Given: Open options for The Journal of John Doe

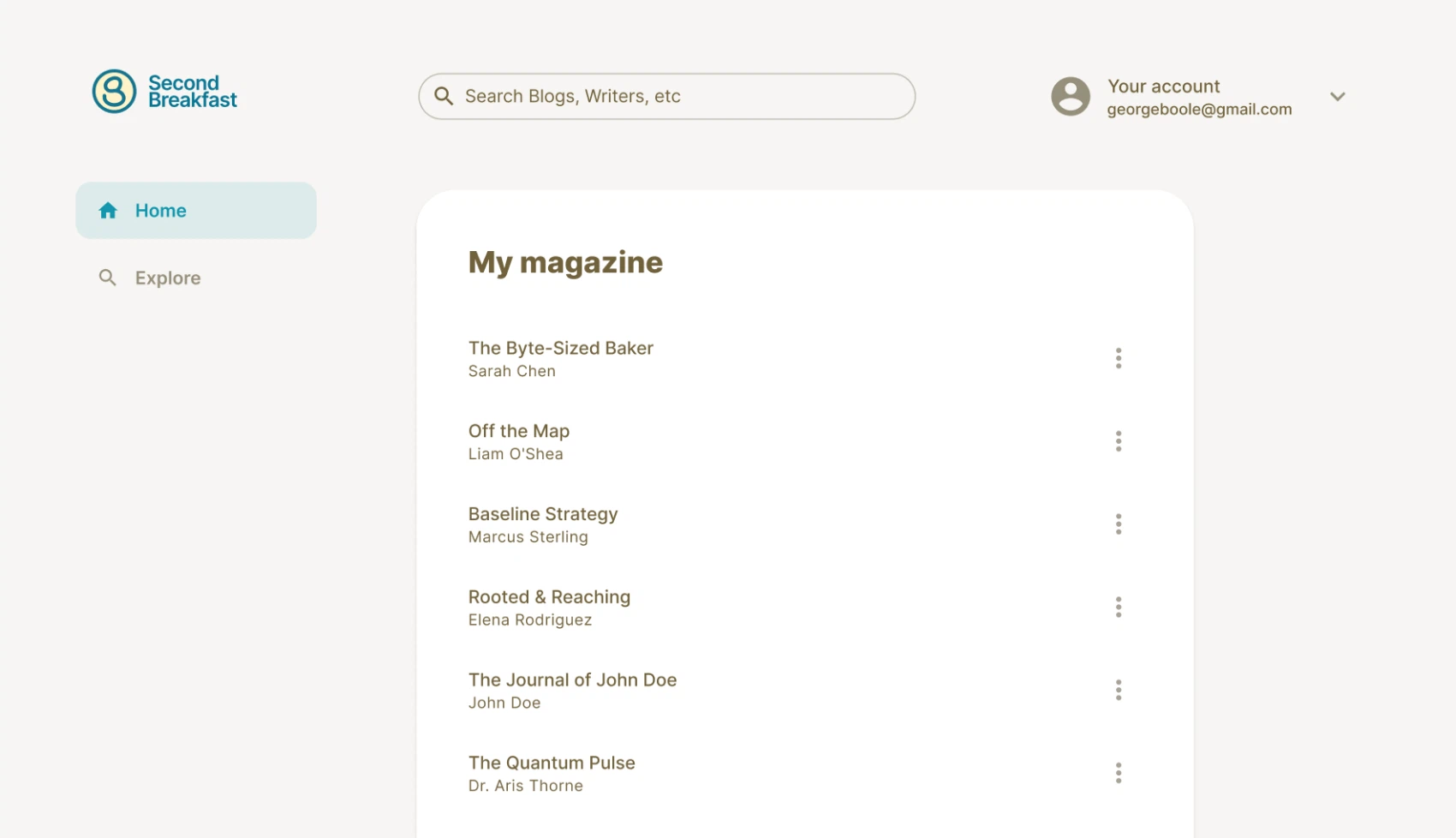Looking at the screenshot, I should click(1118, 691).
